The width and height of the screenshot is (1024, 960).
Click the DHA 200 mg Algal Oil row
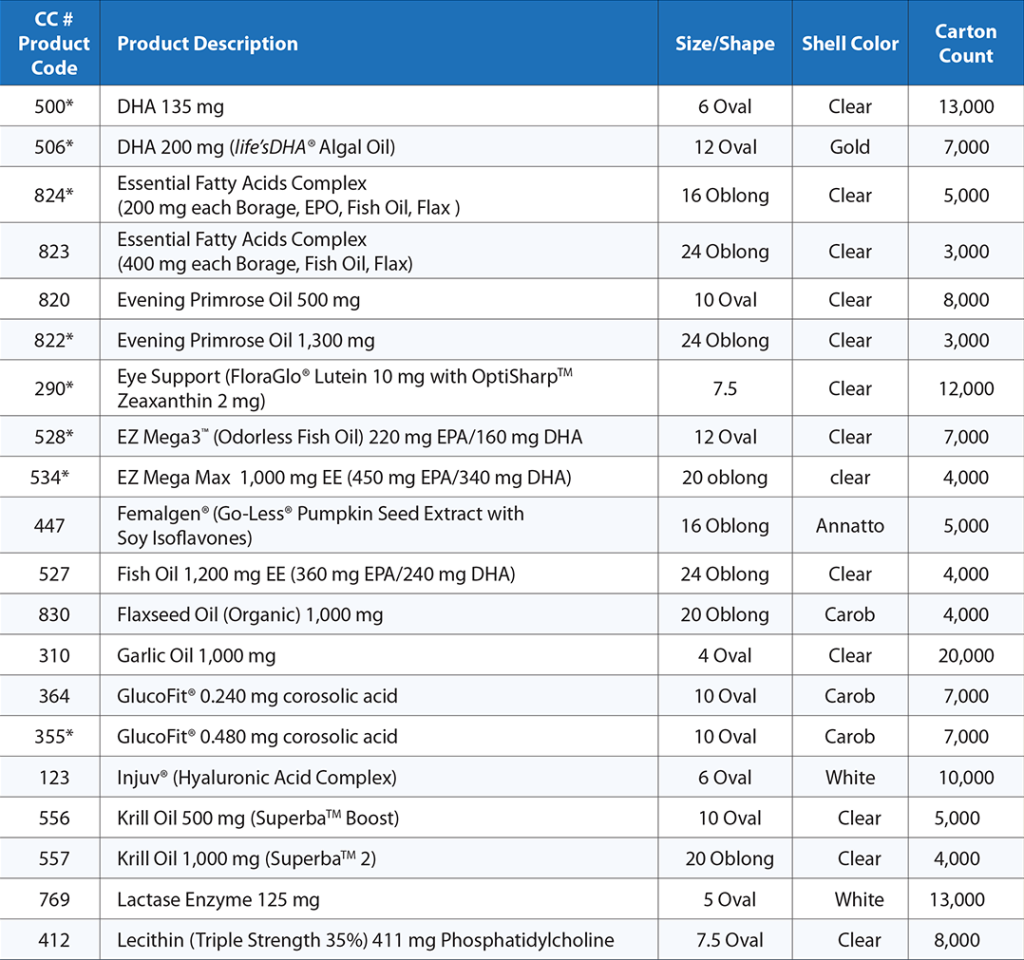(x=256, y=147)
